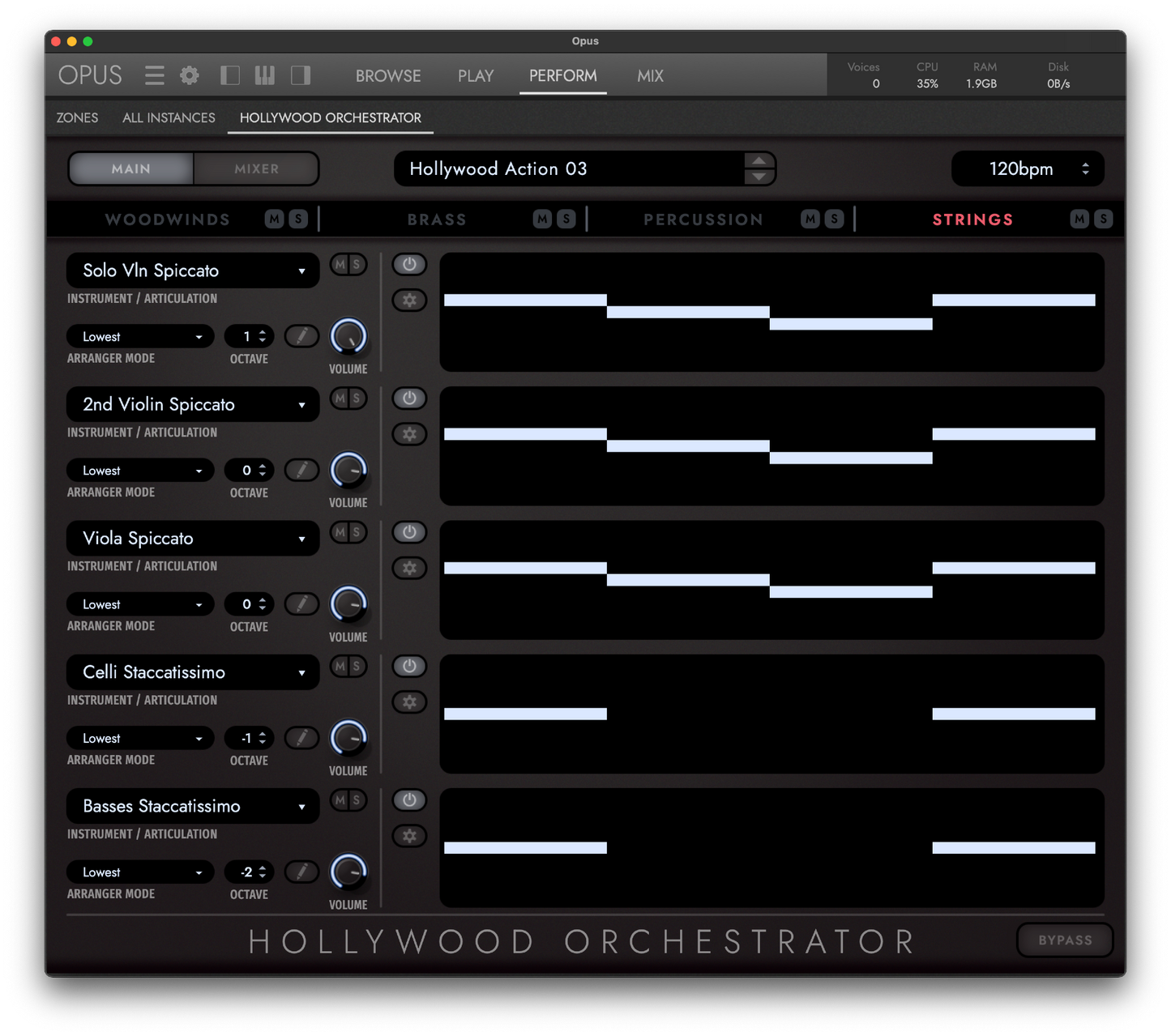
Task: Open the BROWSE page
Action: [x=388, y=75]
